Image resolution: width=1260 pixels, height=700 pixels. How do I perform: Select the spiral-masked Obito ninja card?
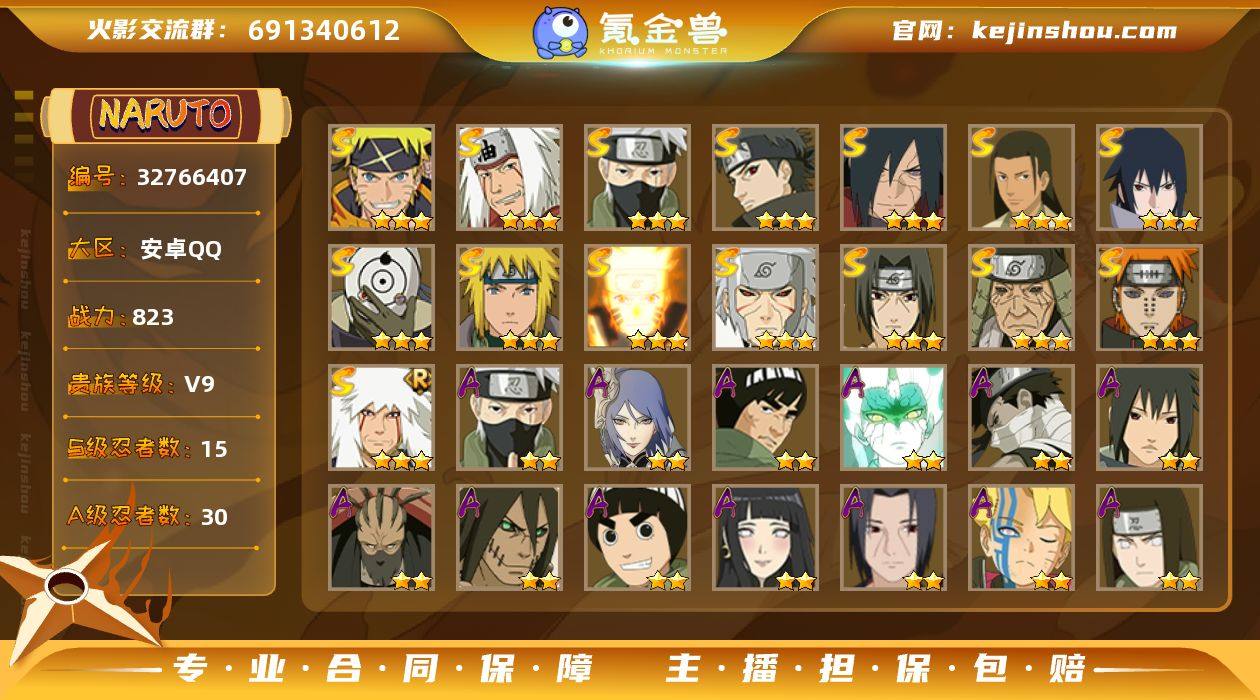click(381, 298)
